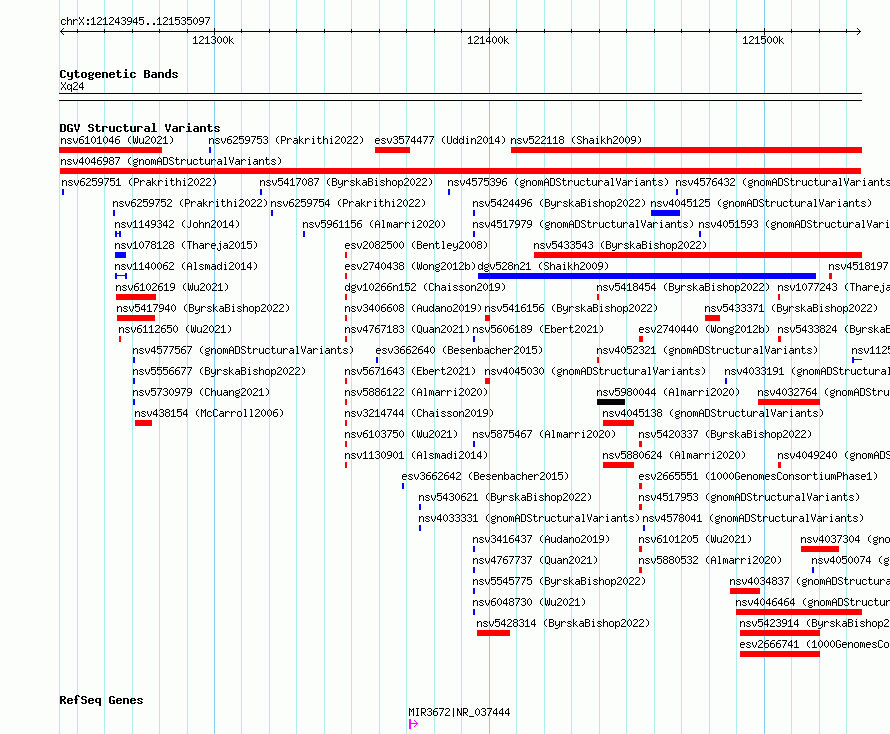Click the 121300k ruler tick label

click(213, 40)
